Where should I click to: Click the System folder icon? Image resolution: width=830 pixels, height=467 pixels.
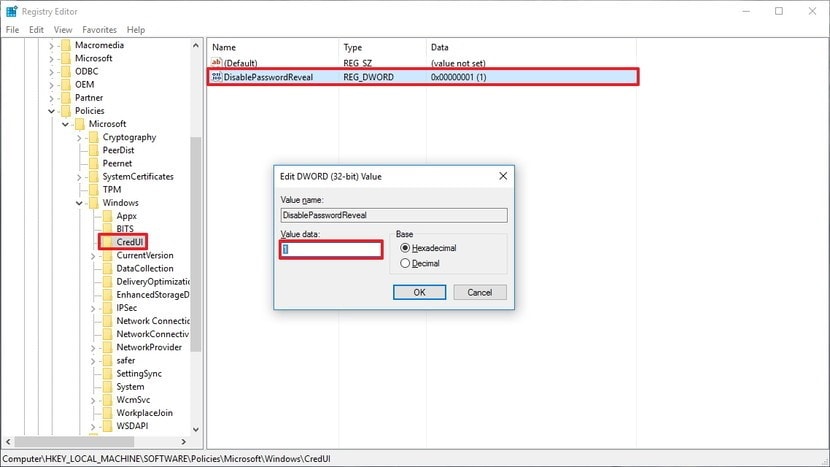tap(107, 387)
